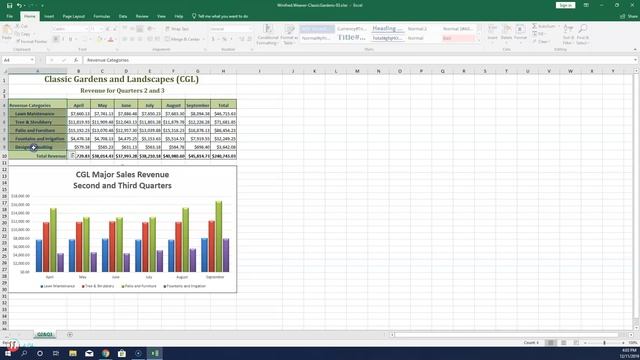Switch to the View tab

coord(162,16)
